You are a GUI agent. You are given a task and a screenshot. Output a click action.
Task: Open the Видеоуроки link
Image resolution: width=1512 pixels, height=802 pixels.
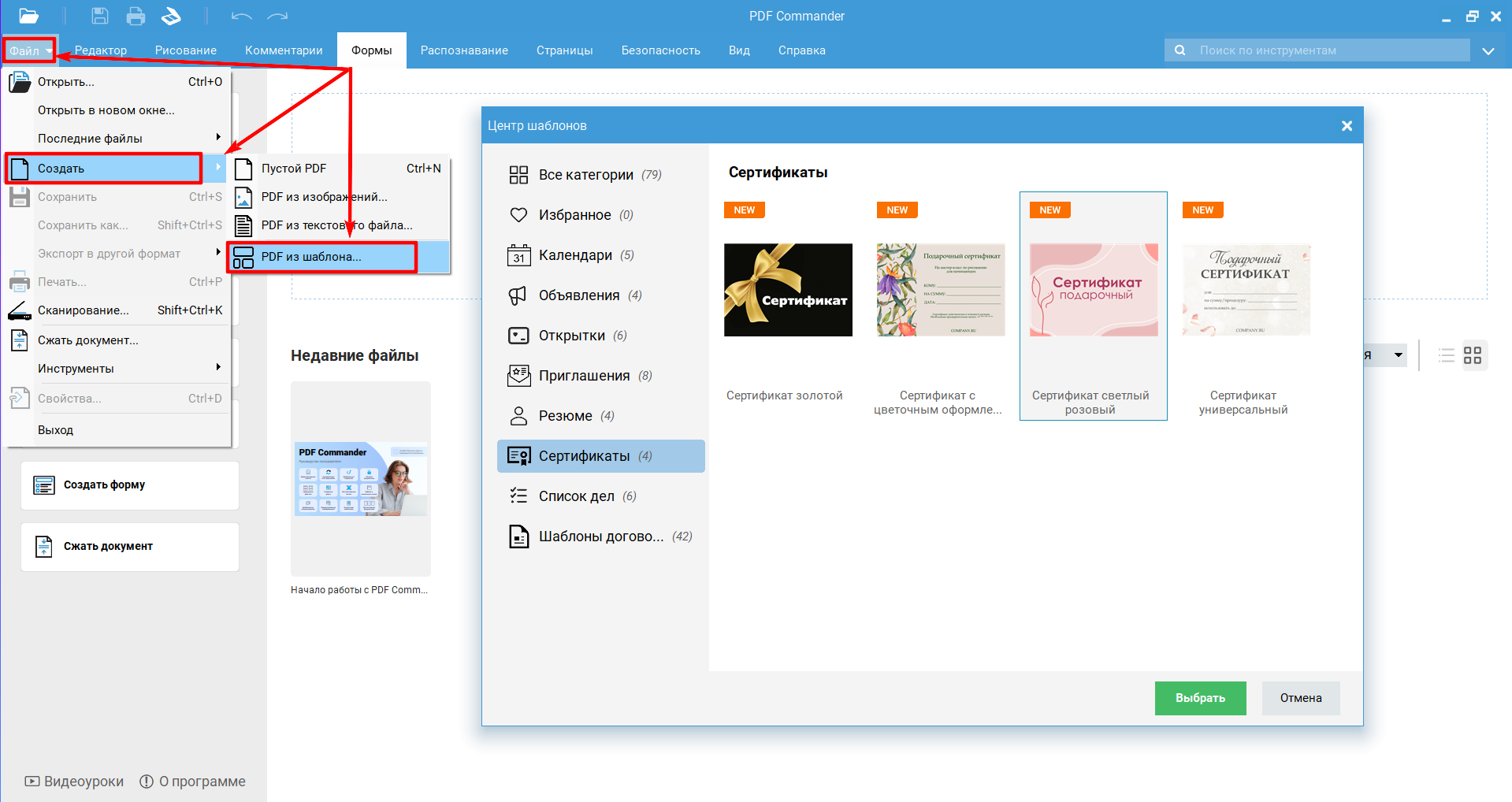pos(75,782)
